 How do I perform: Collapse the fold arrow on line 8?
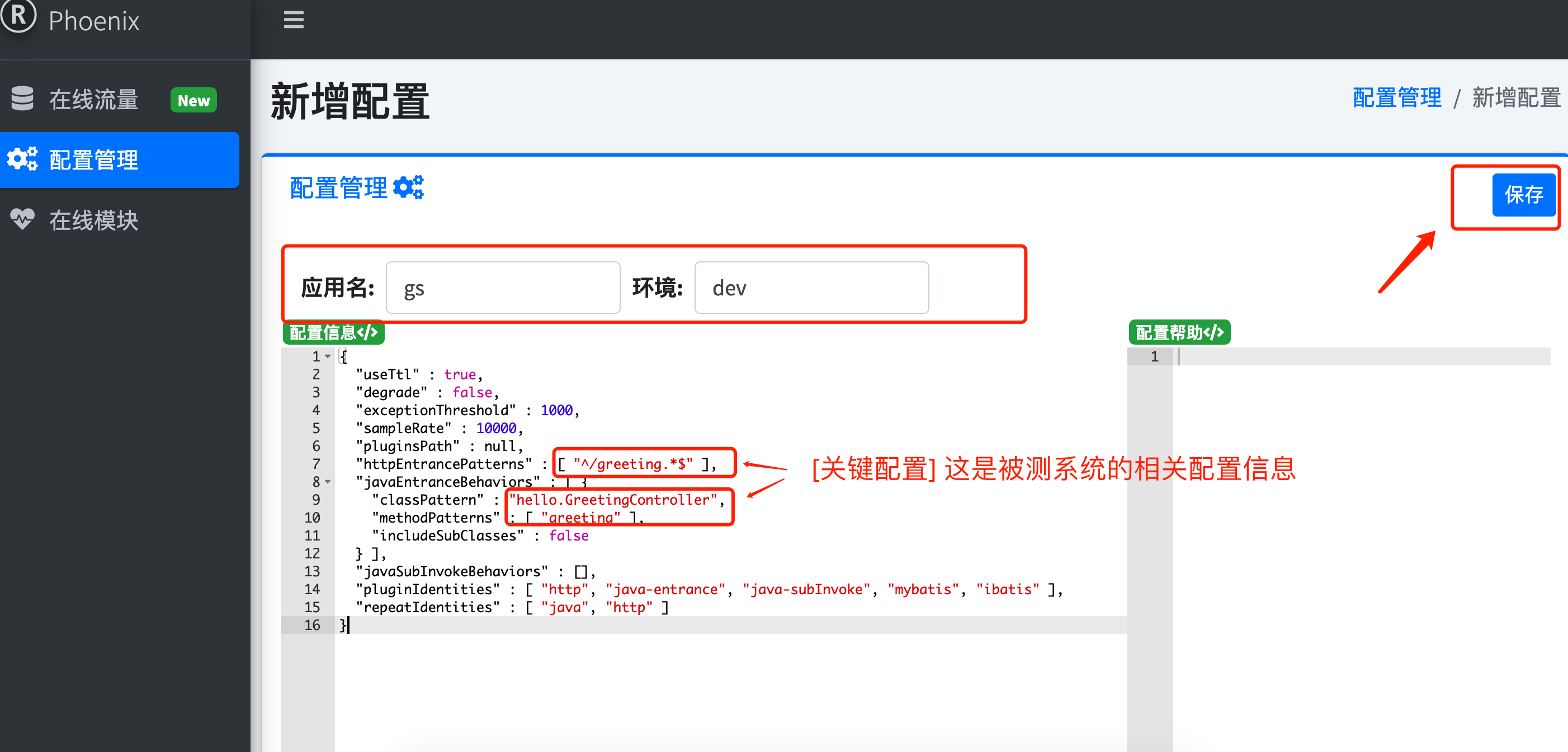[x=328, y=482]
